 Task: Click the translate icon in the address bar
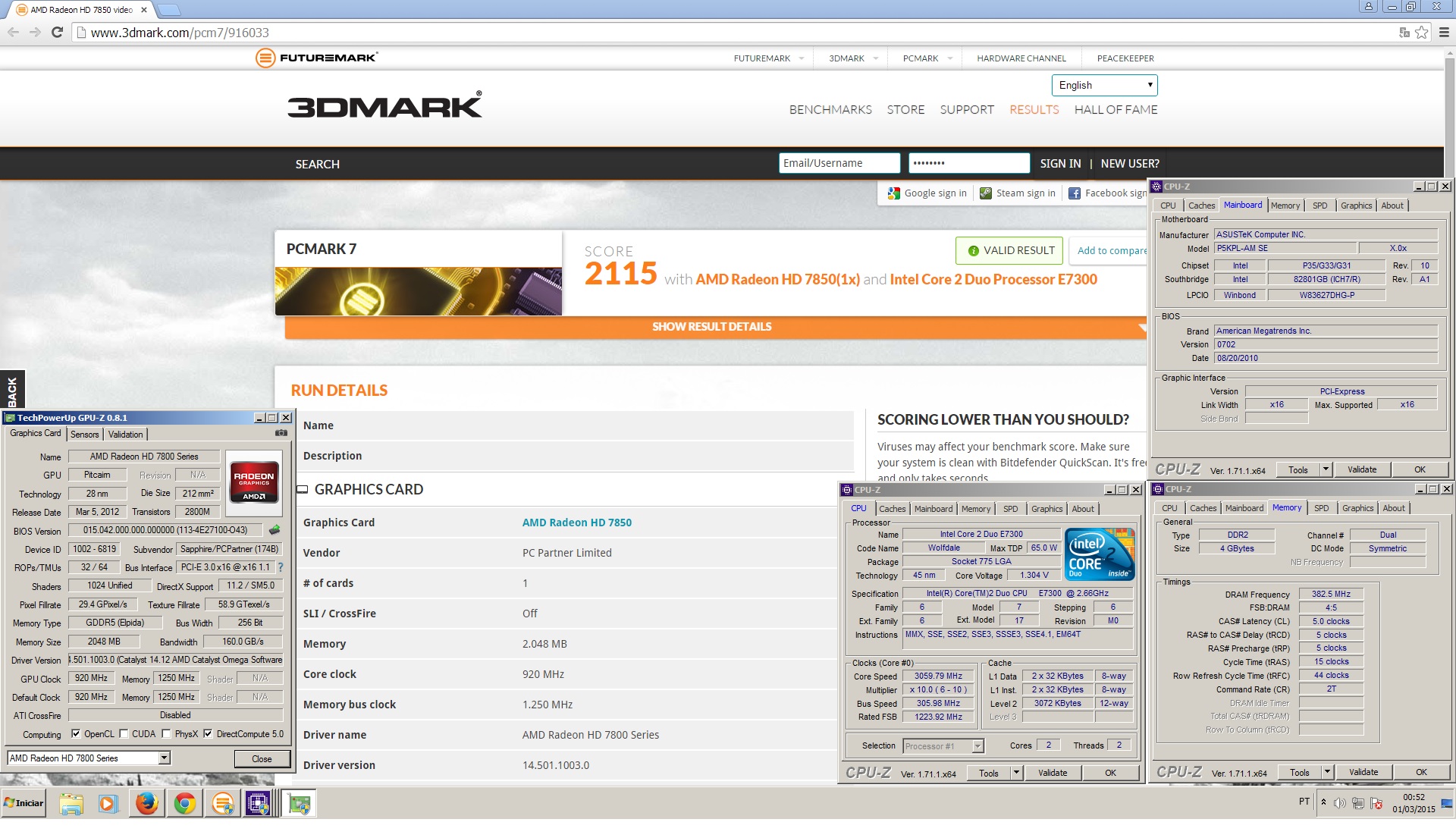1404,32
